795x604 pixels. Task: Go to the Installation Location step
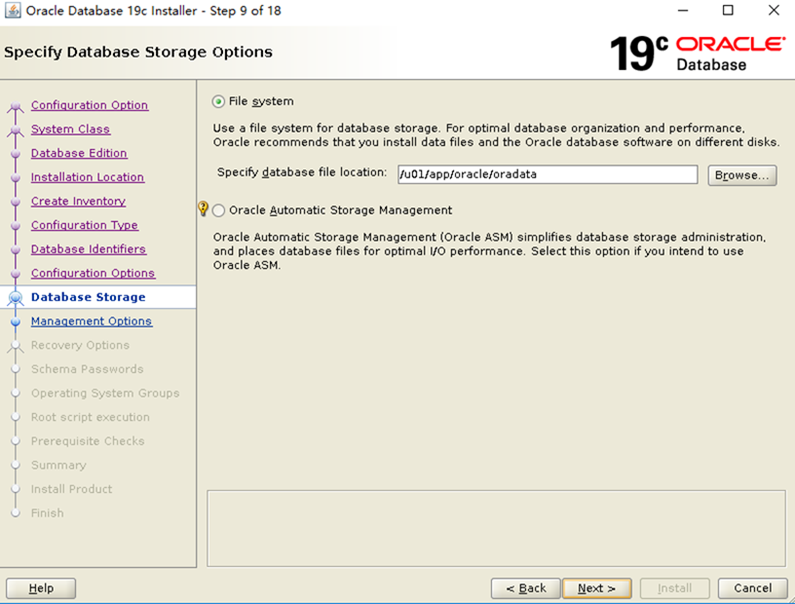click(x=87, y=177)
